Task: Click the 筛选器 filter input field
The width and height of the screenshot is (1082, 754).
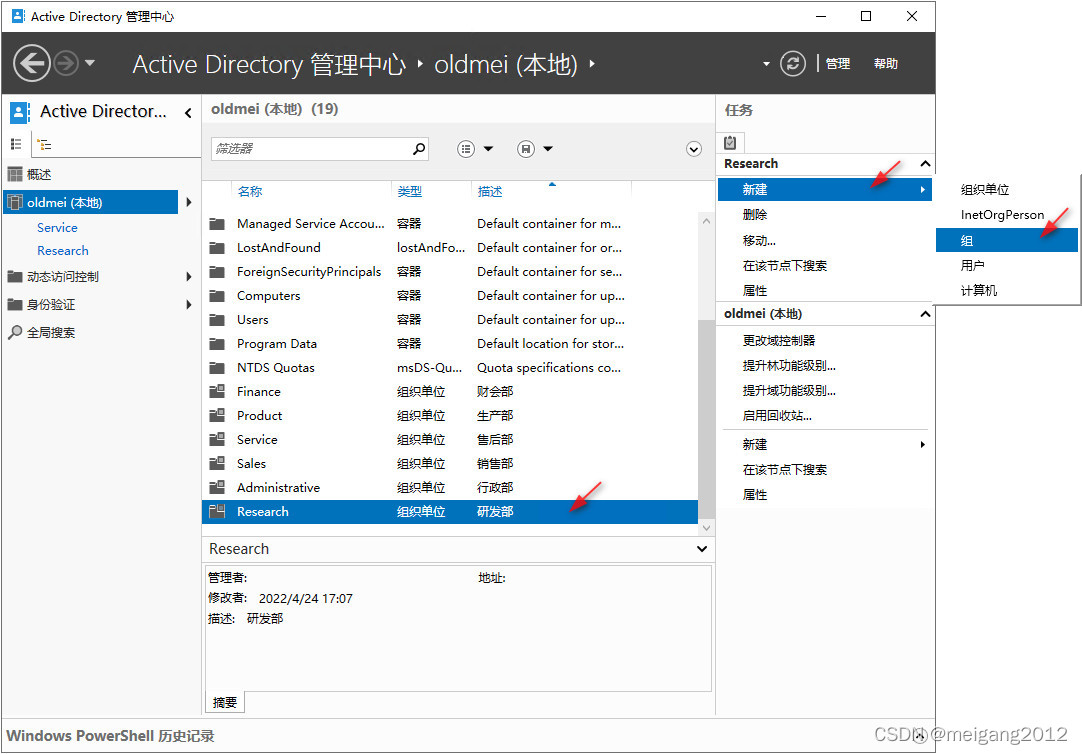Action: (310, 149)
